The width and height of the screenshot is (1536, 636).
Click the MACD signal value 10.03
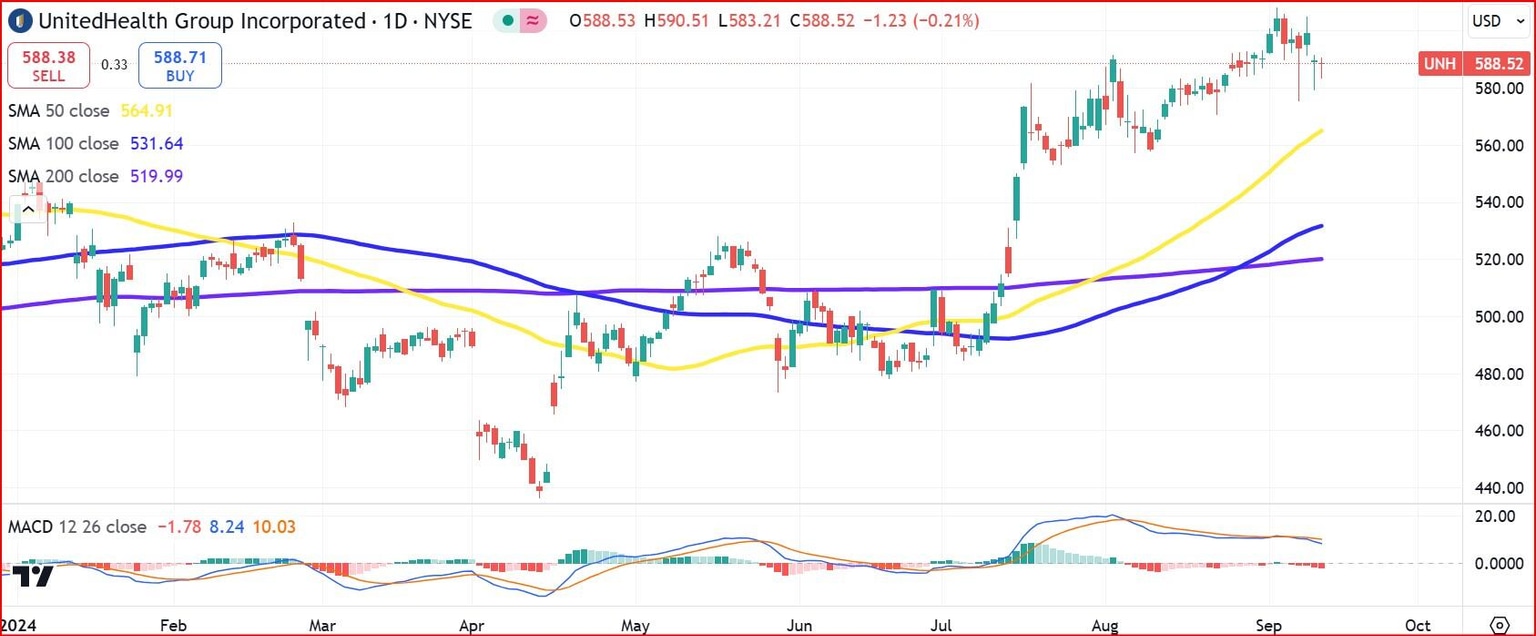tap(274, 526)
